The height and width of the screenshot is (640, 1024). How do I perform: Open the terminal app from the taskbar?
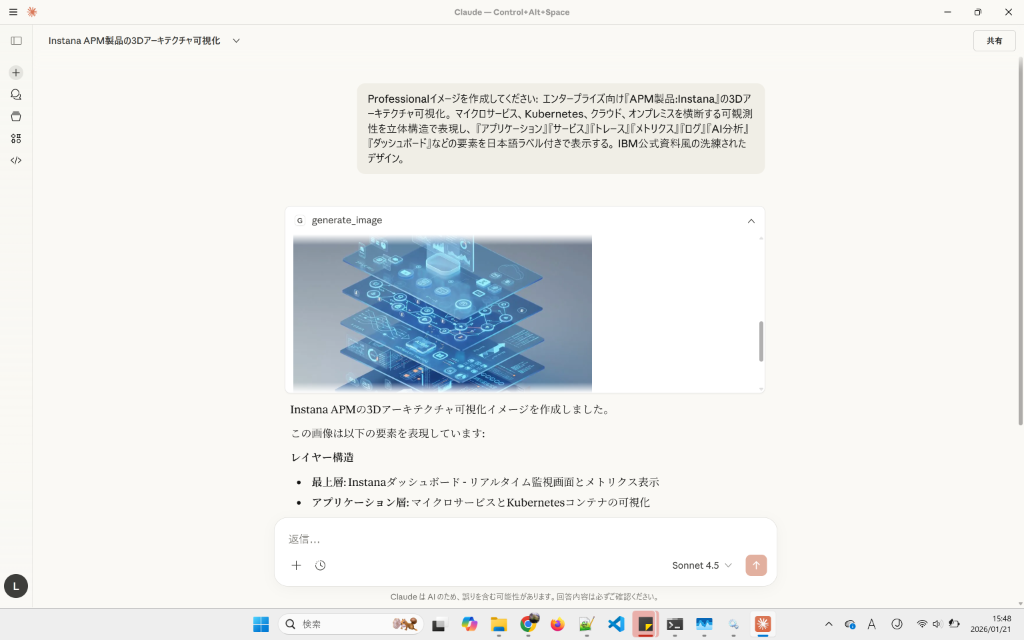[675, 624]
